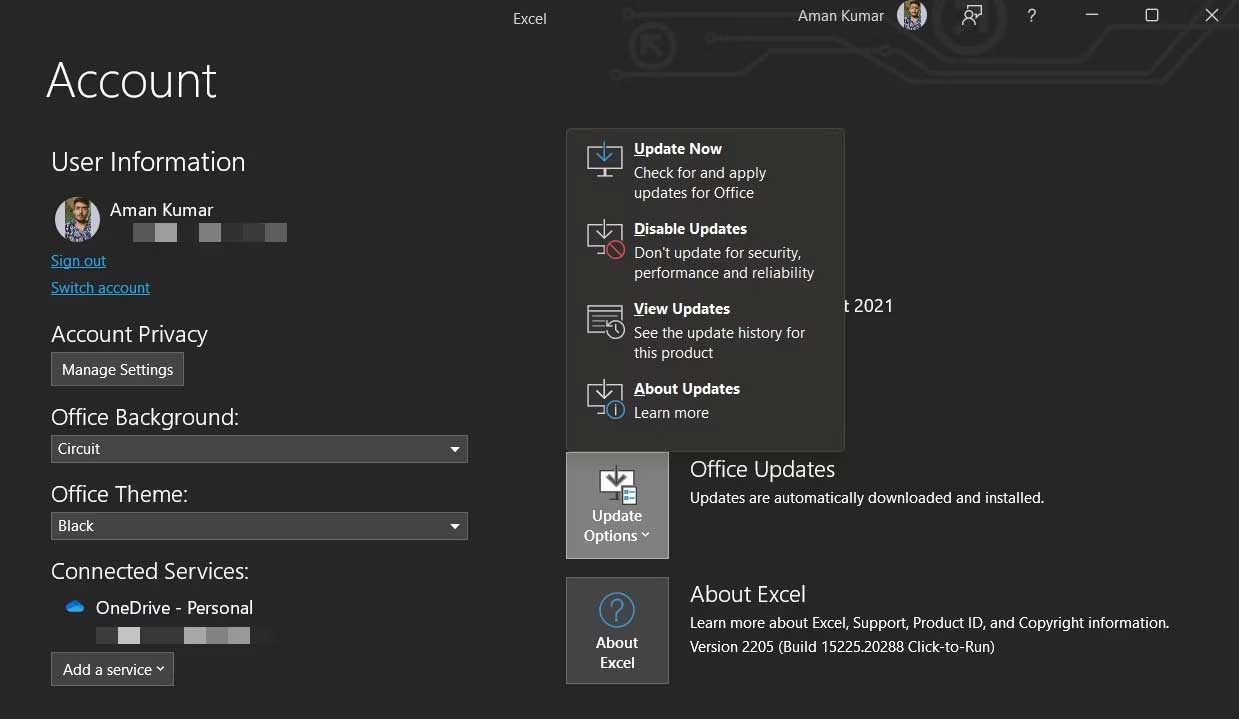Expand the Add a service dropdown
The width and height of the screenshot is (1239, 719).
click(112, 669)
